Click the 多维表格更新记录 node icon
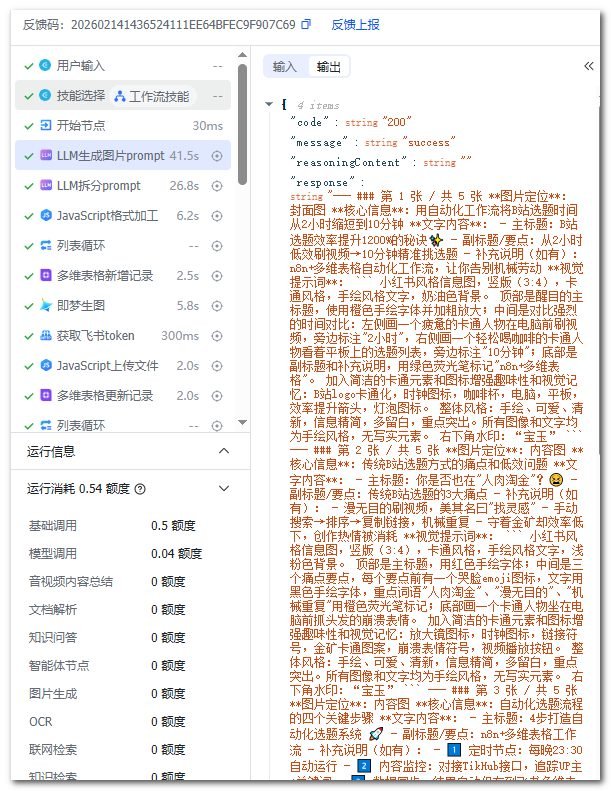 [45, 395]
